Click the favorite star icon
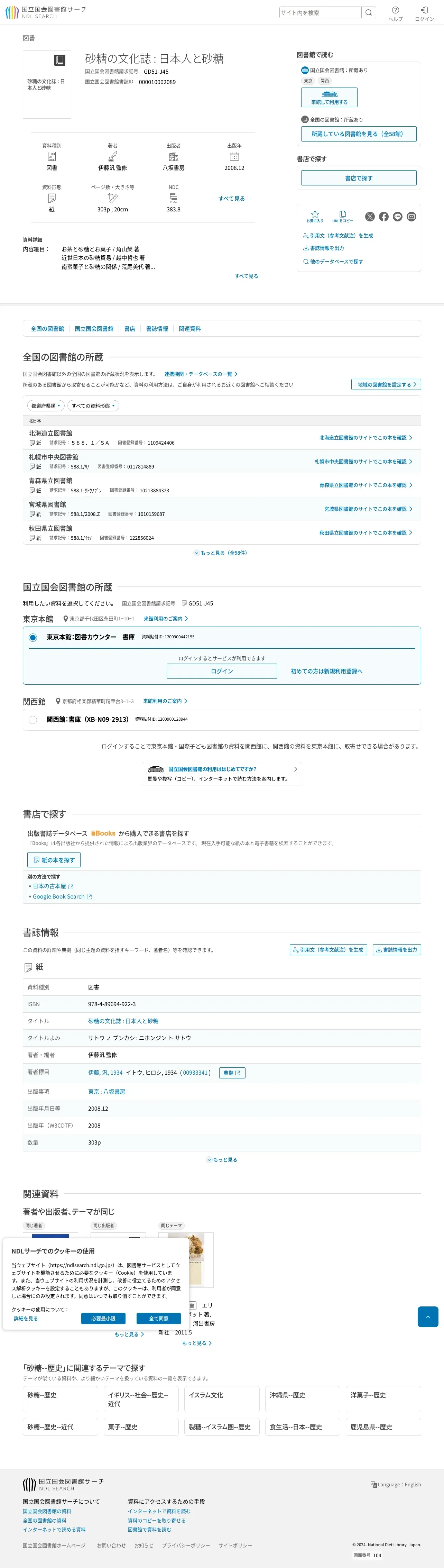The width and height of the screenshot is (444, 1568). pos(315,216)
